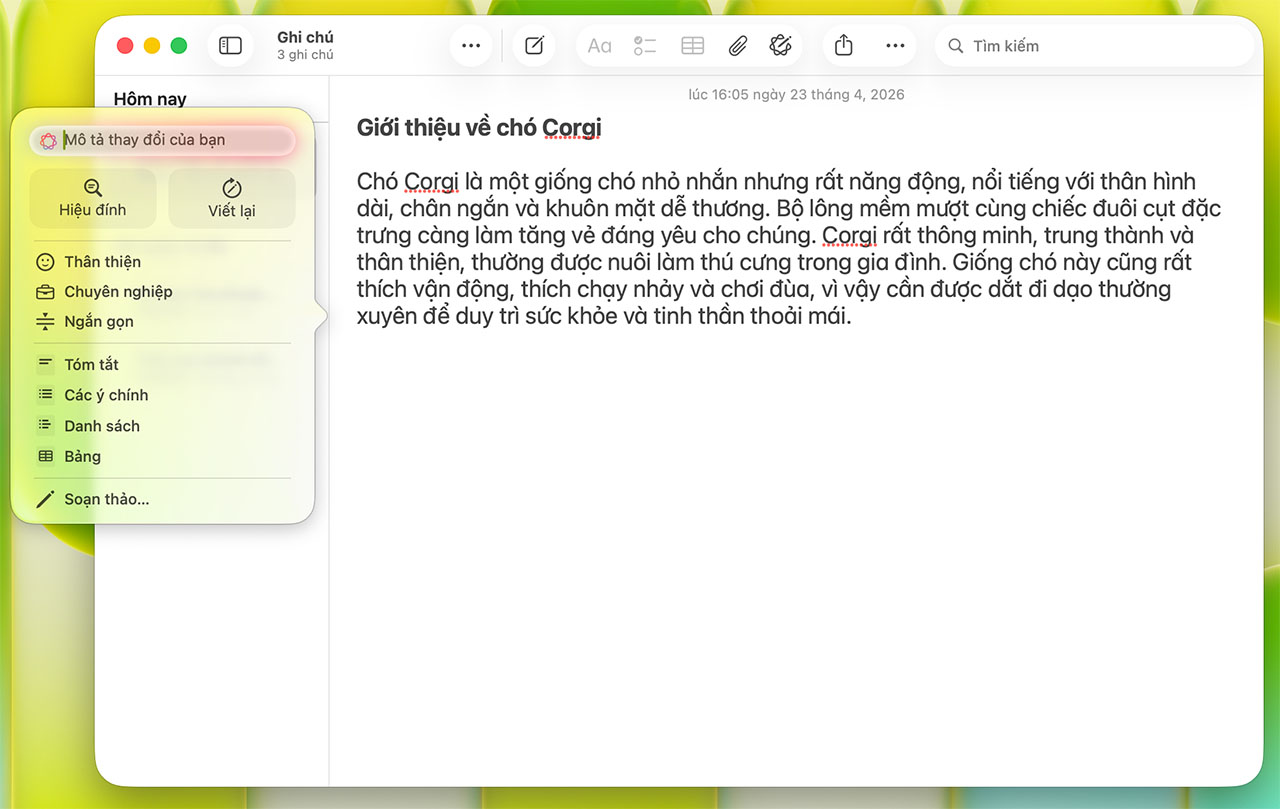Create a new note with compose icon
Viewport: 1280px width, 809px height.
pos(534,46)
